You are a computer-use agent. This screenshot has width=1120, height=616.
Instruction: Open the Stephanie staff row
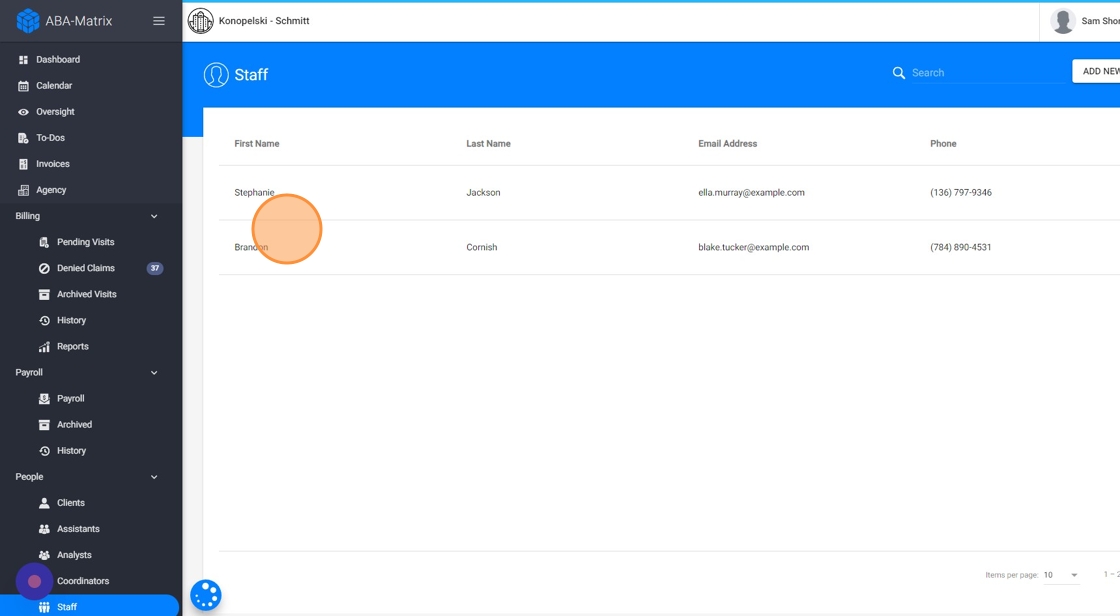[x=669, y=193]
